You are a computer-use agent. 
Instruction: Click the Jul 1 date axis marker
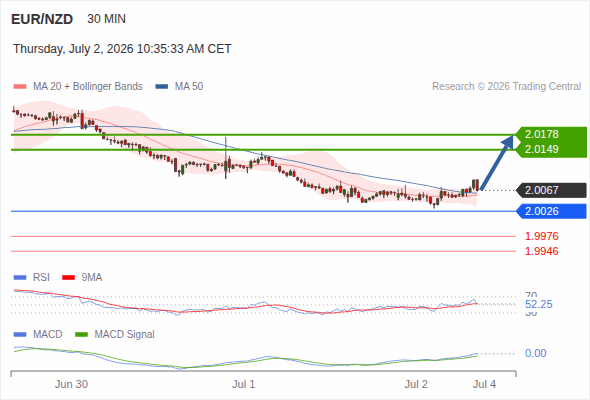click(x=243, y=384)
